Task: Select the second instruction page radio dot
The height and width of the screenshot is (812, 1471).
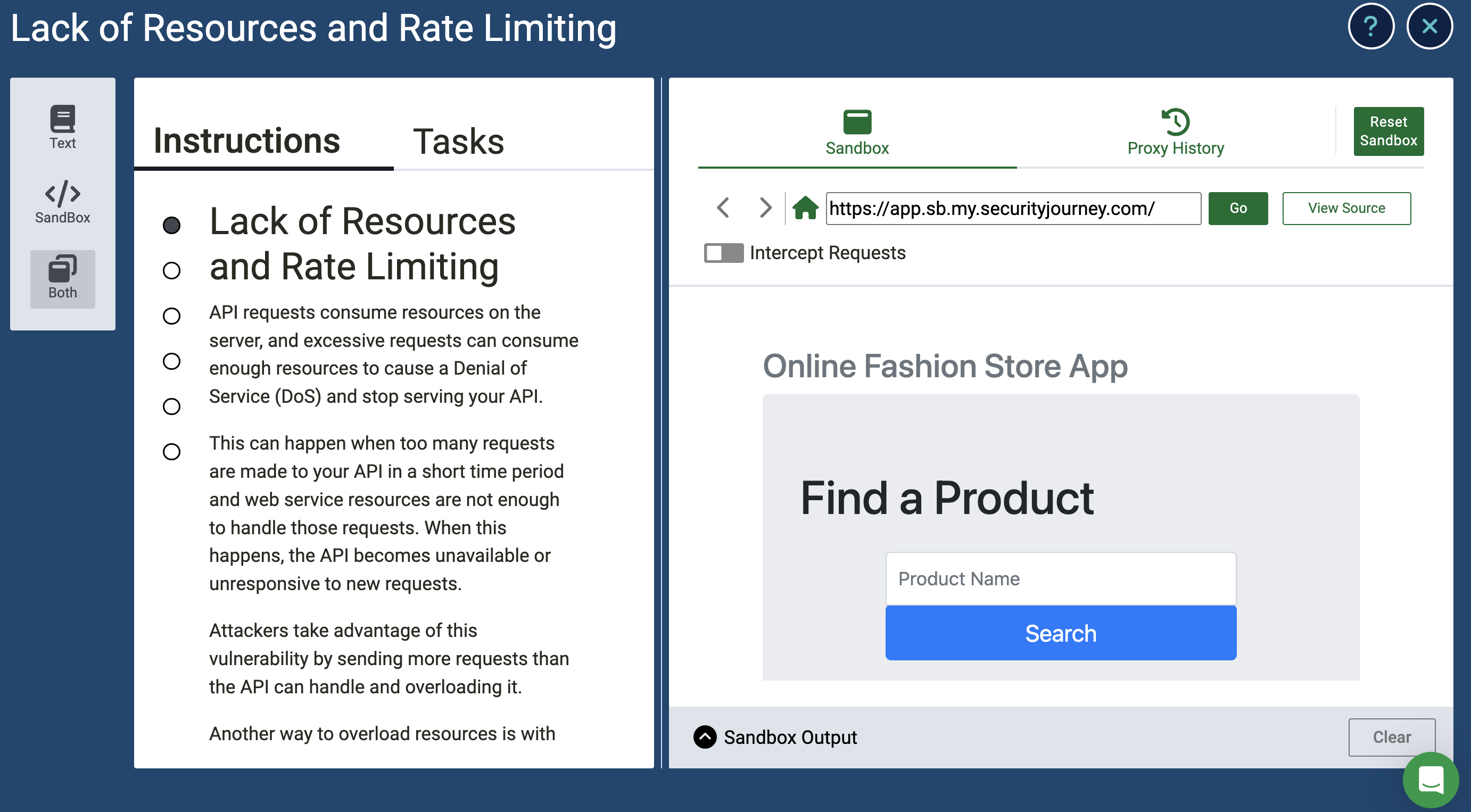Action: pyautogui.click(x=171, y=271)
